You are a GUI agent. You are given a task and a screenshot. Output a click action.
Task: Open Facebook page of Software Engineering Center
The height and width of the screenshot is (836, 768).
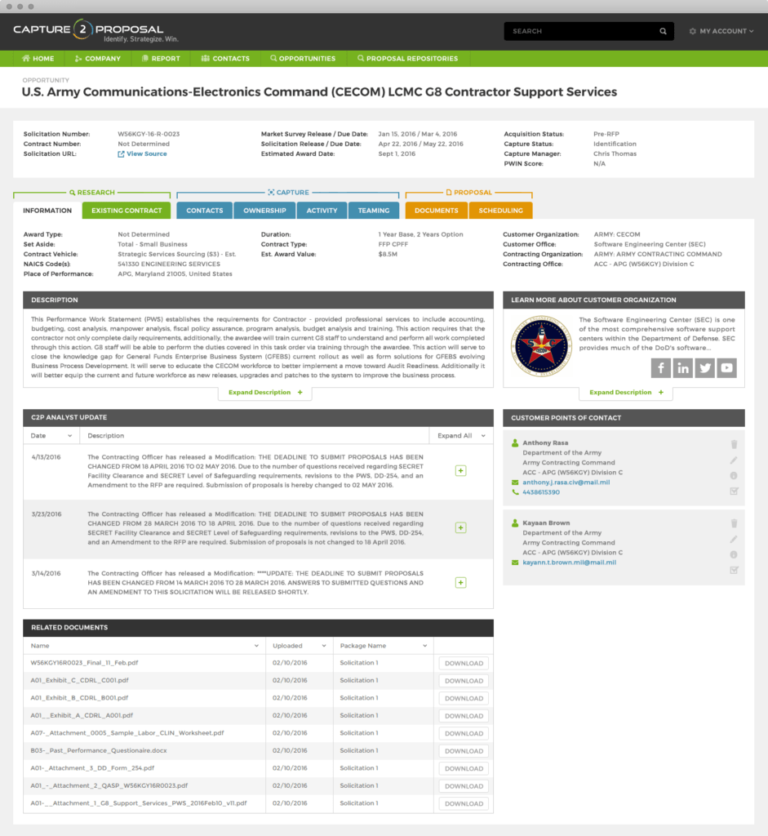(661, 368)
